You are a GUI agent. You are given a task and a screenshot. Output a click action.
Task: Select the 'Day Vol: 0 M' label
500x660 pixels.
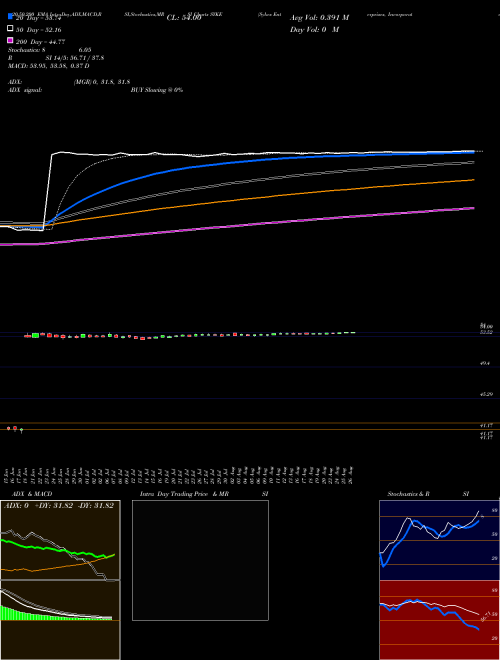tap(314, 29)
